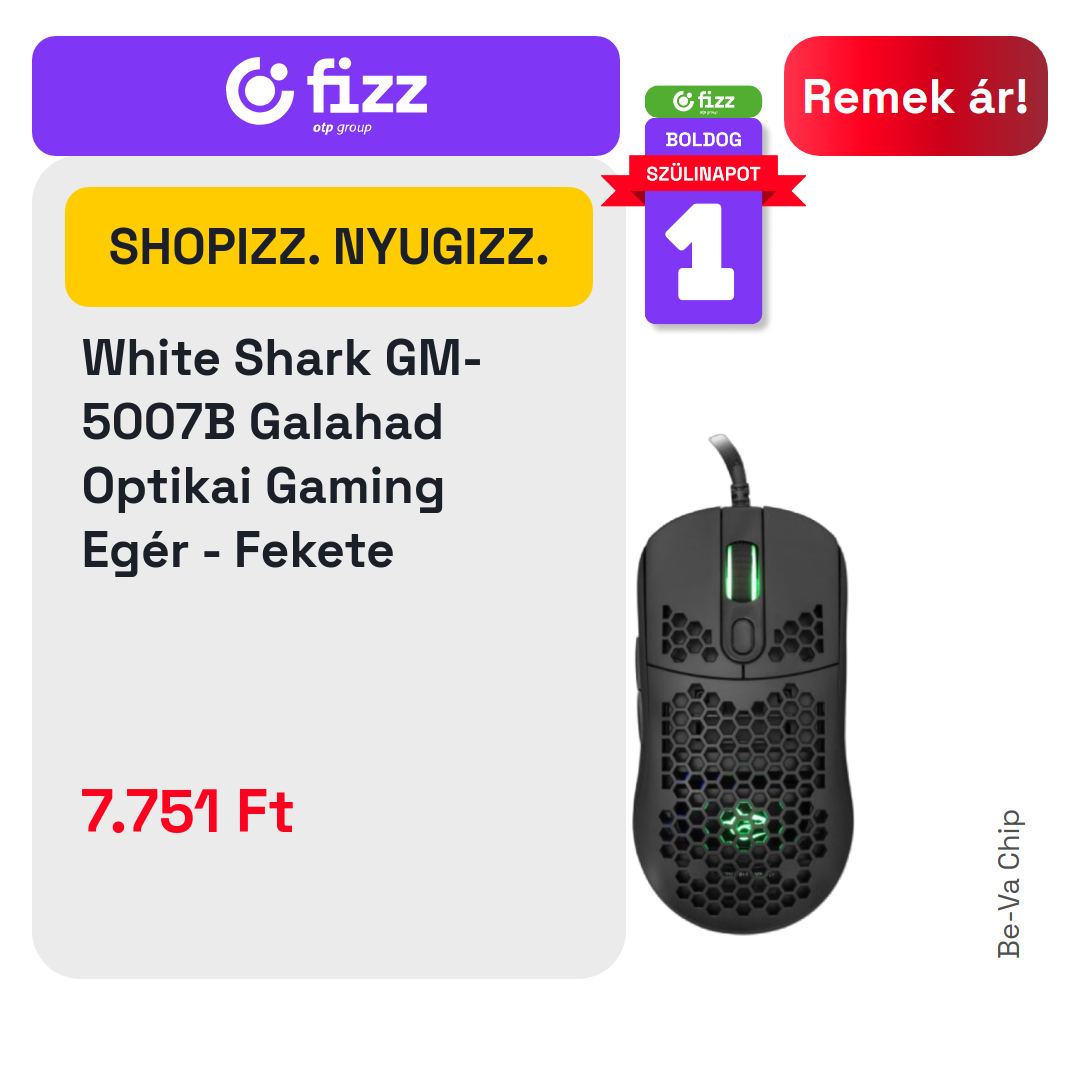The width and height of the screenshot is (1080, 1080).
Task: Click the Remek ár! red button
Action: tap(915, 96)
